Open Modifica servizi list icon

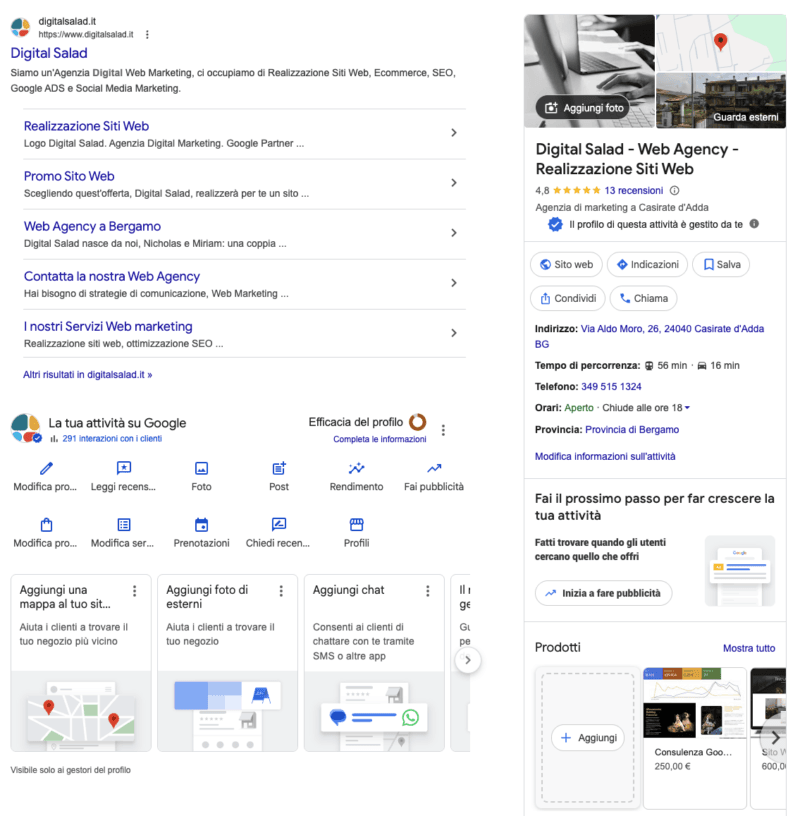coord(123,525)
